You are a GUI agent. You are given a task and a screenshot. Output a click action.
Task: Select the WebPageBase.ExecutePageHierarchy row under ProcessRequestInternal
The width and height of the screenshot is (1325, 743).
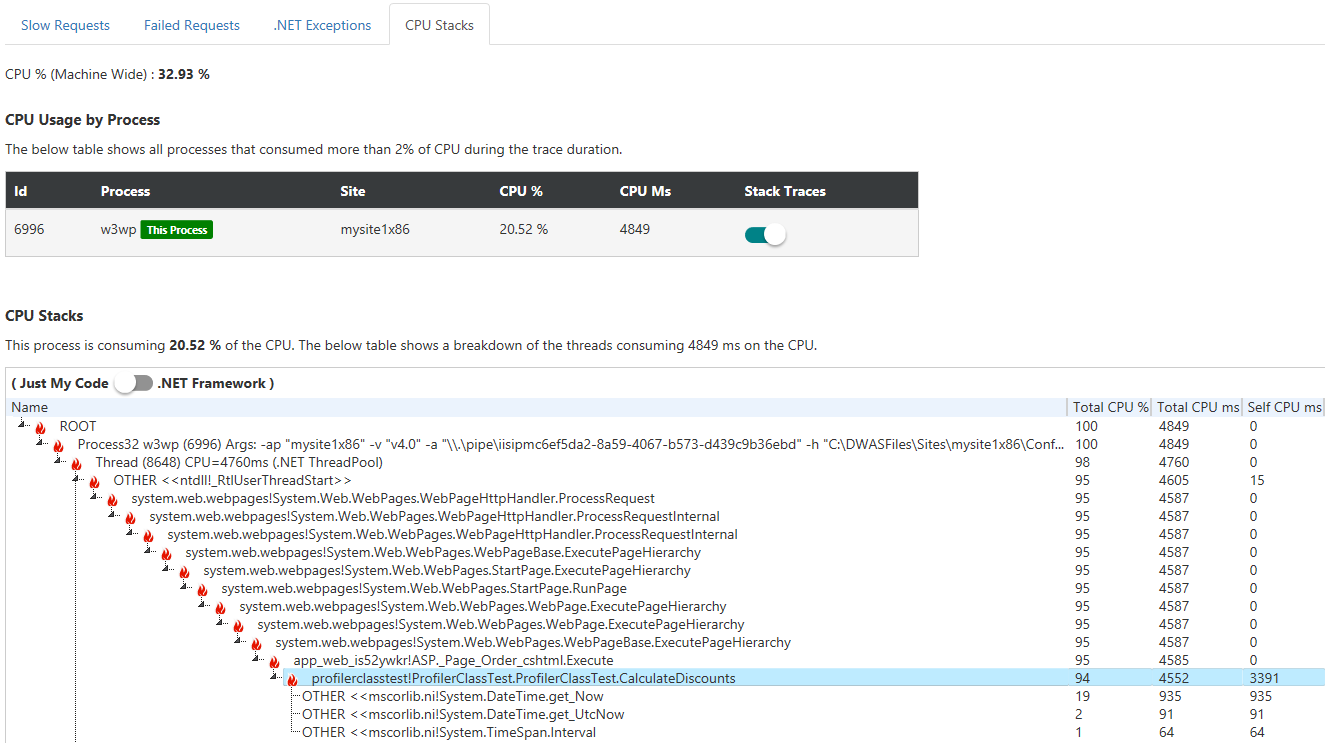coord(443,553)
